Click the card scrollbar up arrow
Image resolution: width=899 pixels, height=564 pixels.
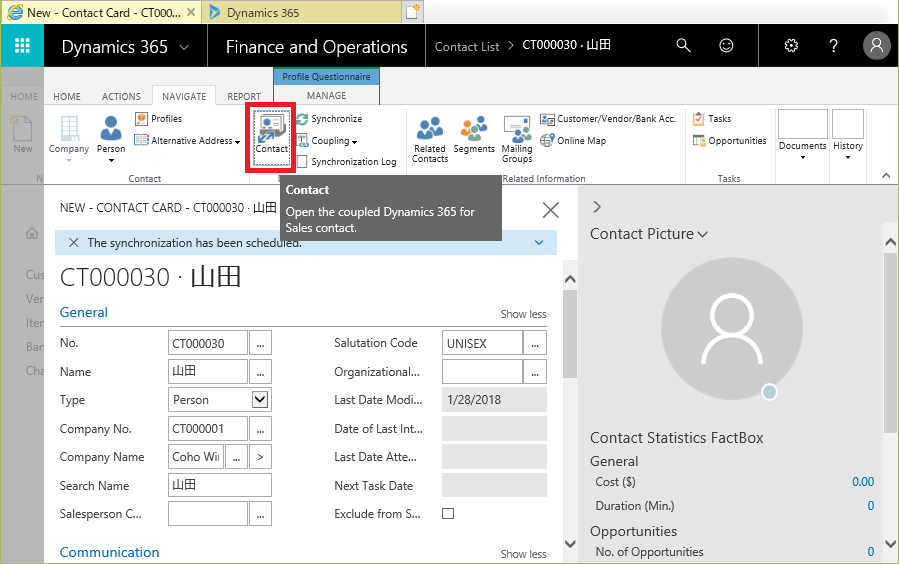click(x=570, y=279)
